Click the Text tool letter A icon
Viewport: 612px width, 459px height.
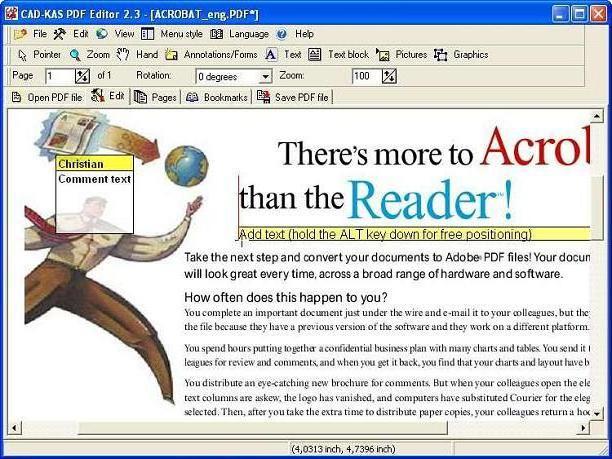coord(271,55)
